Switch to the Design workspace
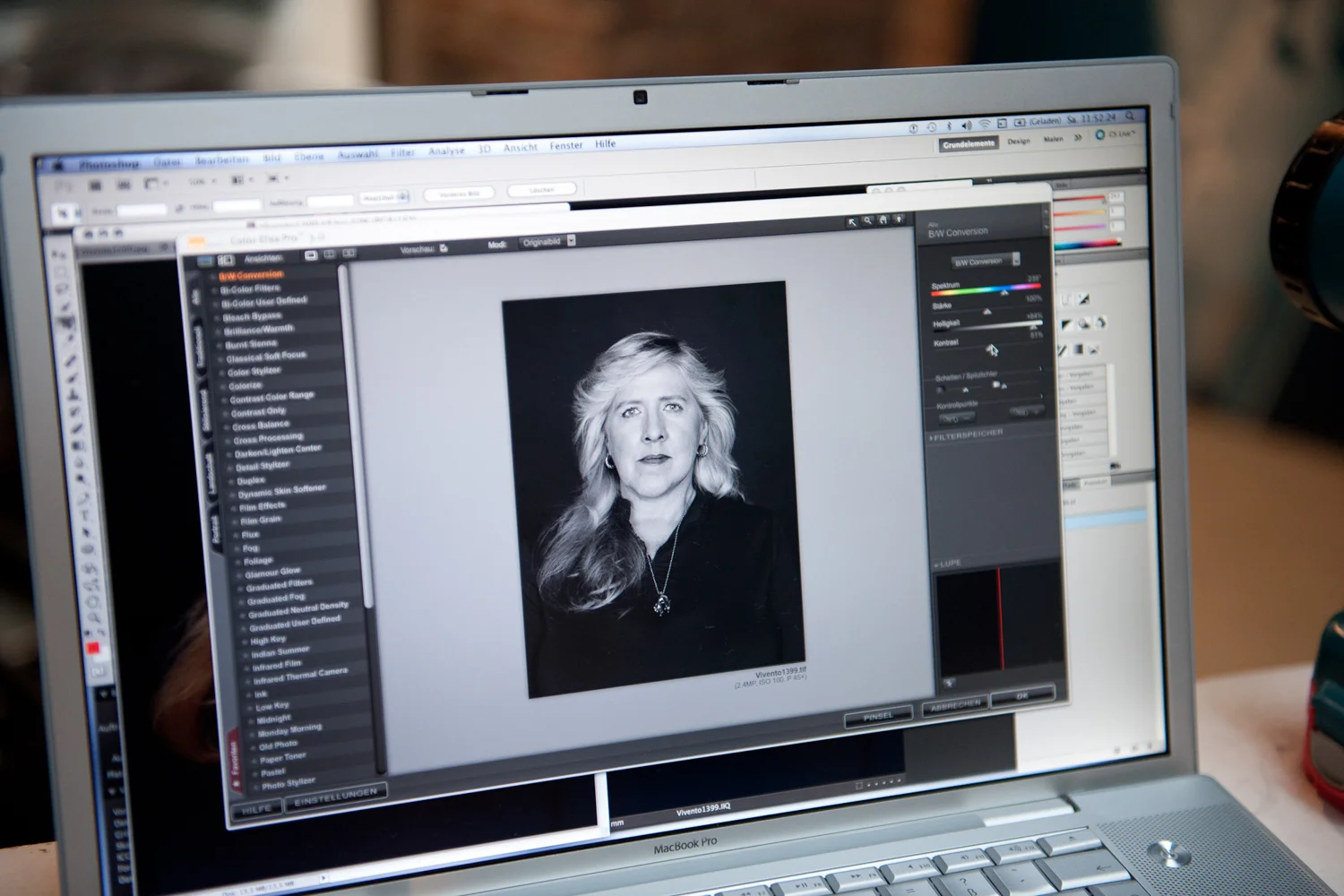The height and width of the screenshot is (896, 1344). [1019, 141]
